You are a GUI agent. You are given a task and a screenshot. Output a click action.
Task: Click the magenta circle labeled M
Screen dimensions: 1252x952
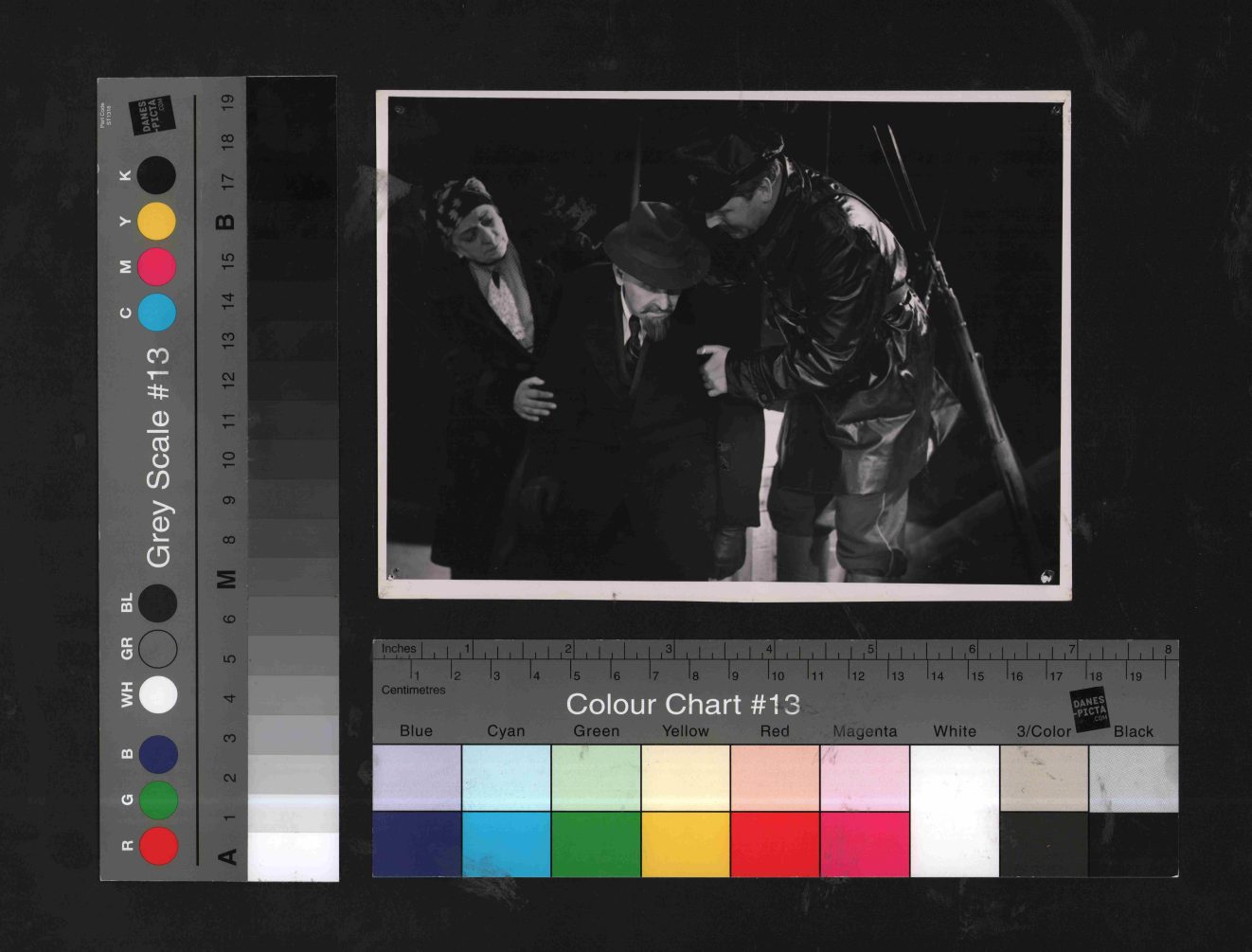tap(156, 267)
